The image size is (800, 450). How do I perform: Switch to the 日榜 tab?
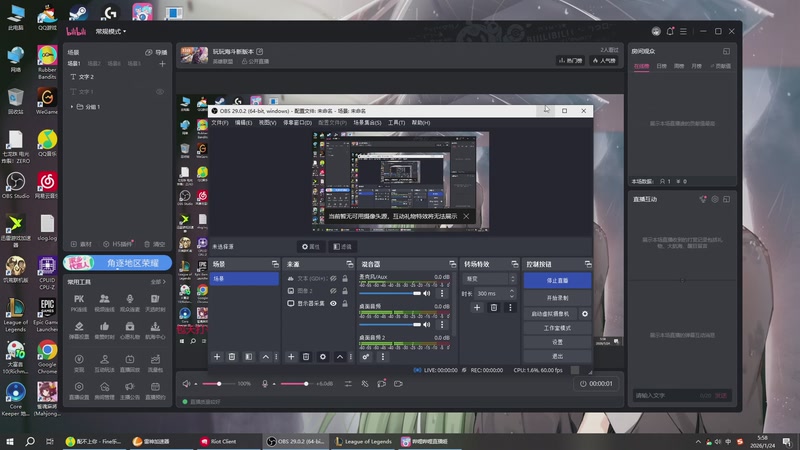click(661, 66)
